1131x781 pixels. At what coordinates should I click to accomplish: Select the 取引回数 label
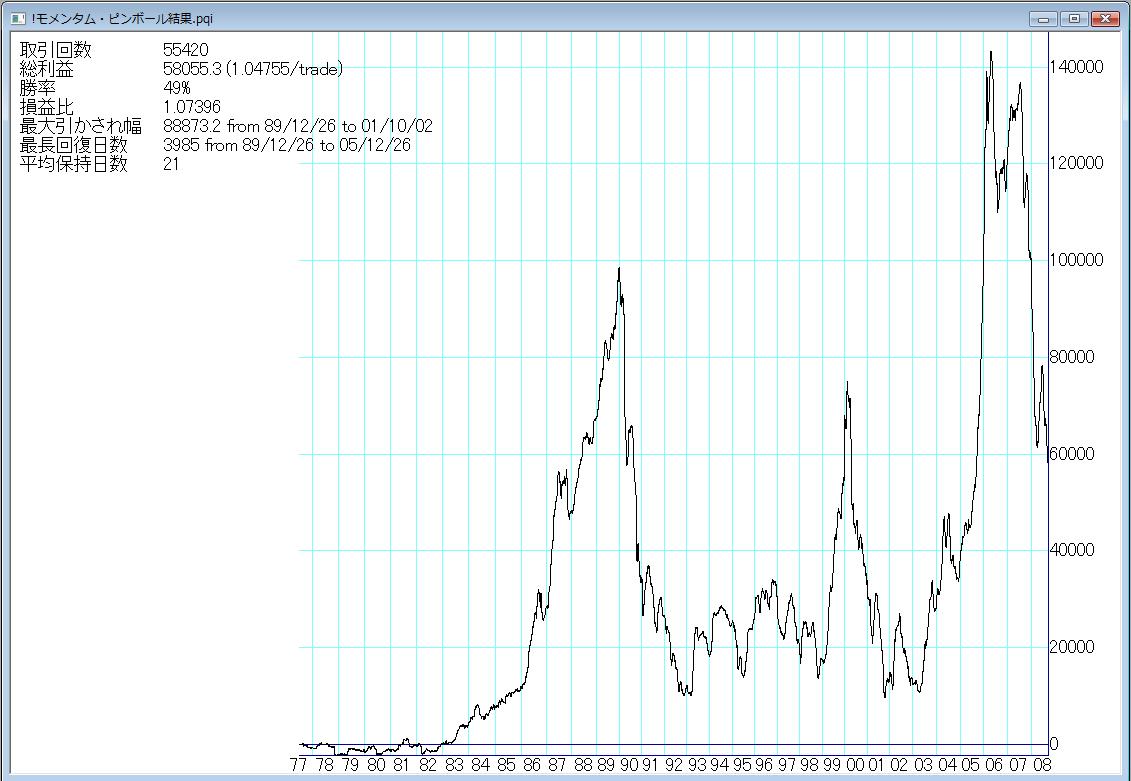[56, 50]
